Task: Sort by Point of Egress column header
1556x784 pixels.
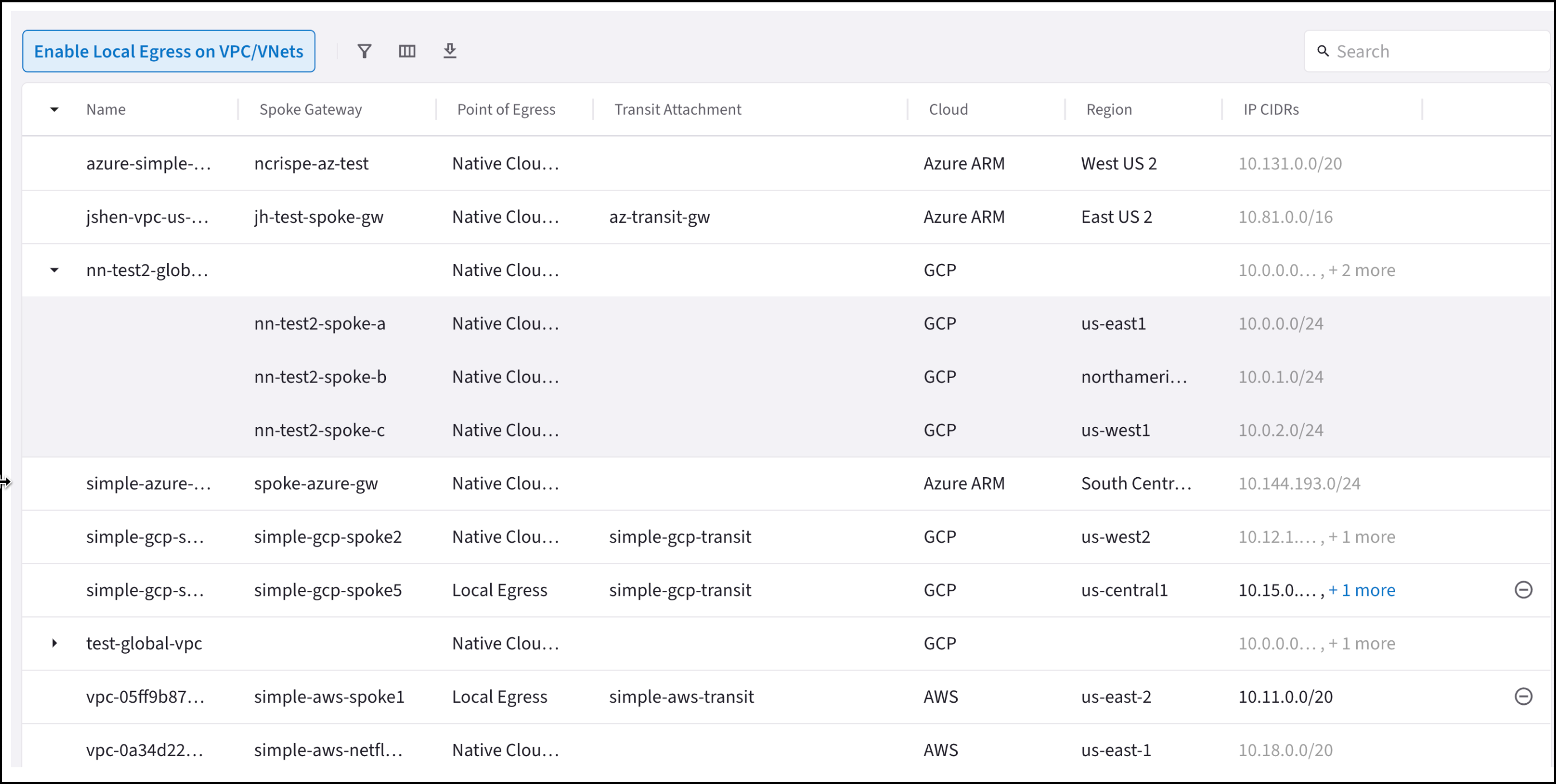Action: tap(506, 109)
